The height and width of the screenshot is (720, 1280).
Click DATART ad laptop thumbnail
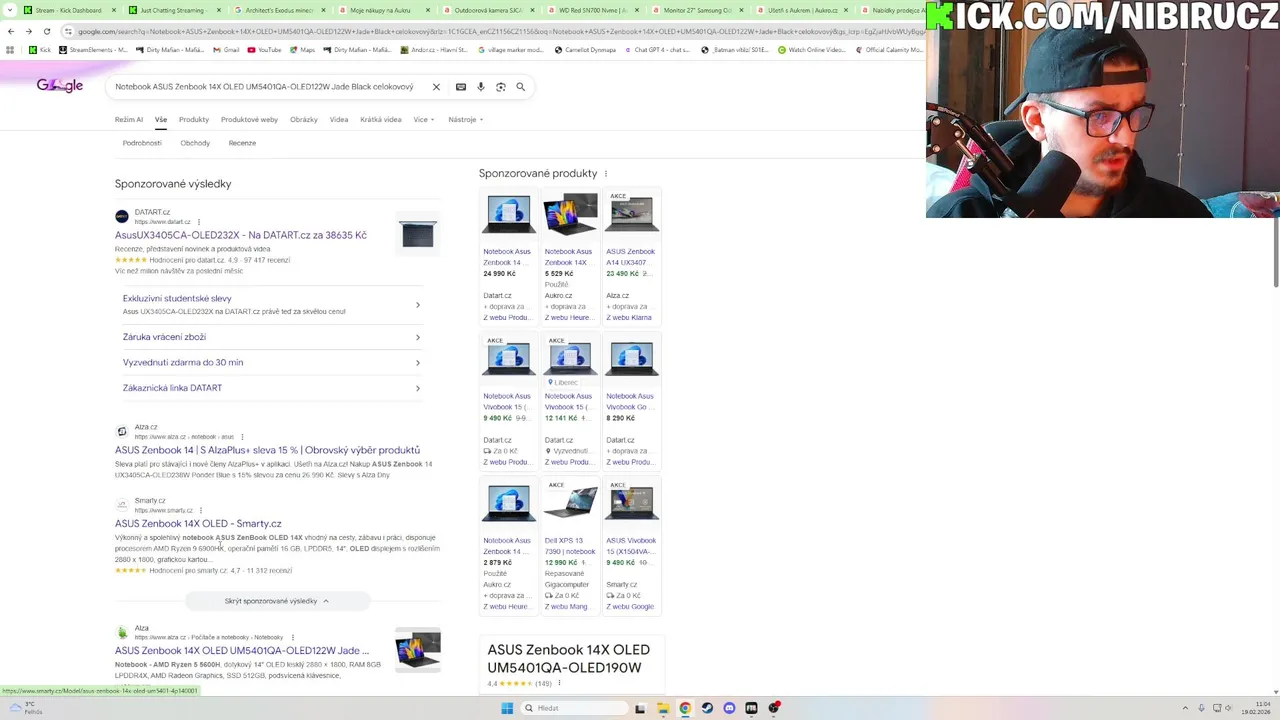(418, 234)
